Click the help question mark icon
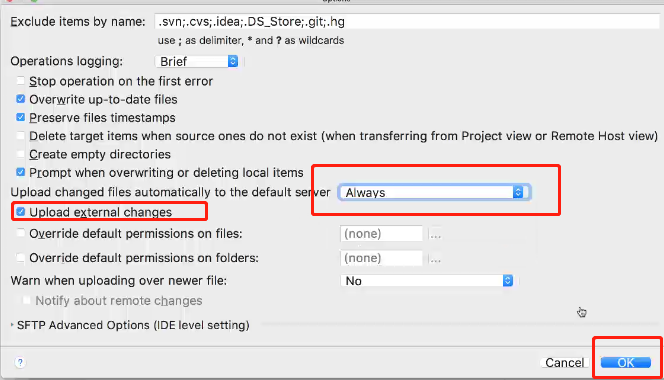This screenshot has height=380, width=664. click(20, 362)
